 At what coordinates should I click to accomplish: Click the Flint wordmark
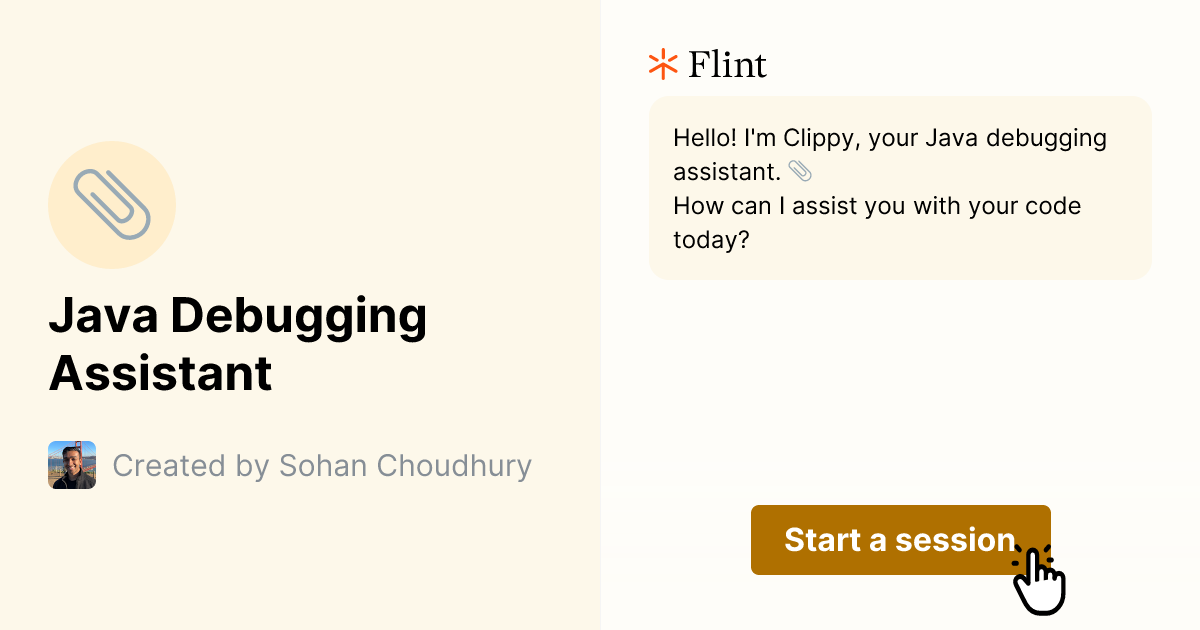tap(727, 64)
